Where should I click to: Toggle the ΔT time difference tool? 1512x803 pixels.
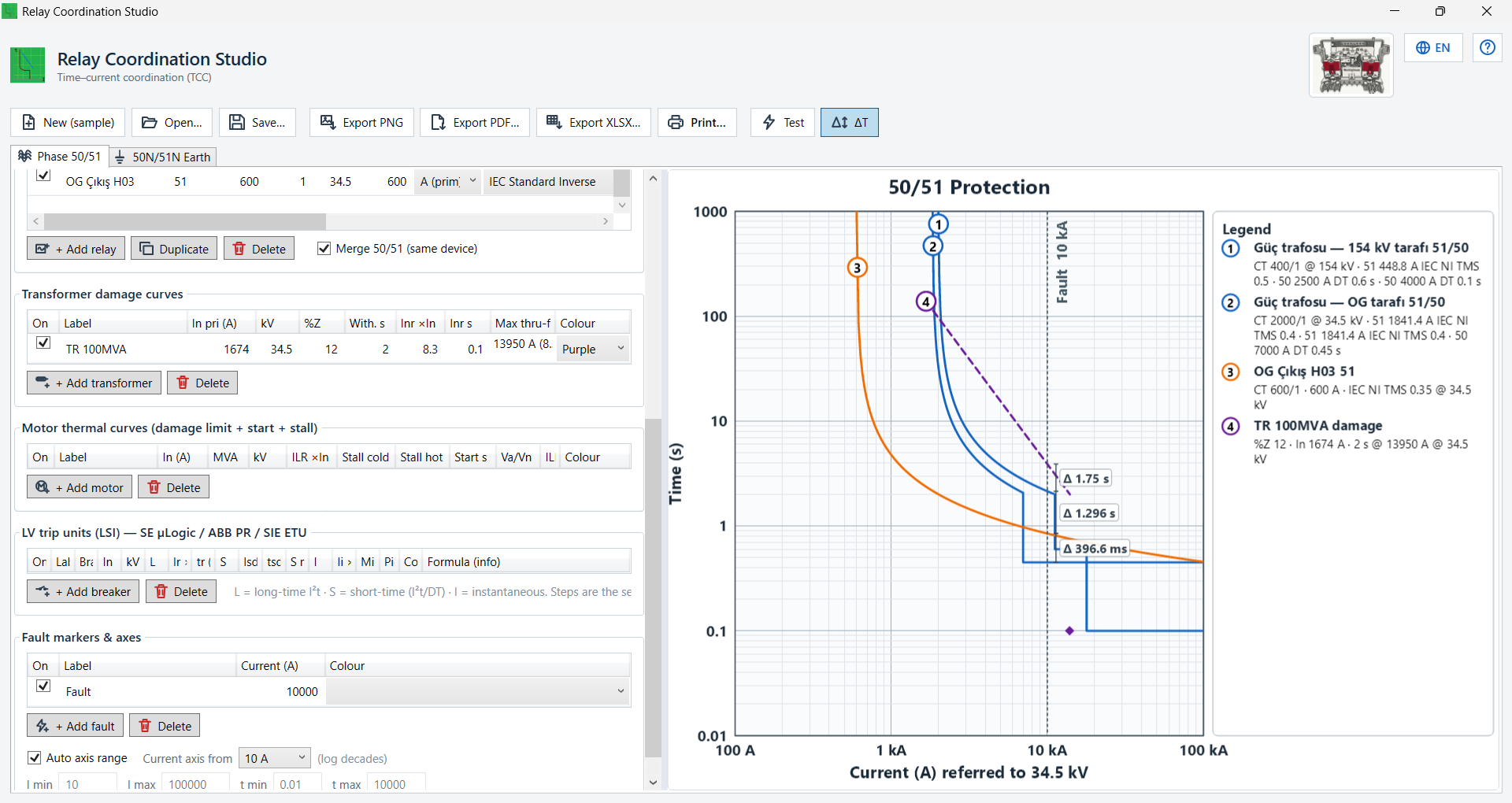(850, 123)
